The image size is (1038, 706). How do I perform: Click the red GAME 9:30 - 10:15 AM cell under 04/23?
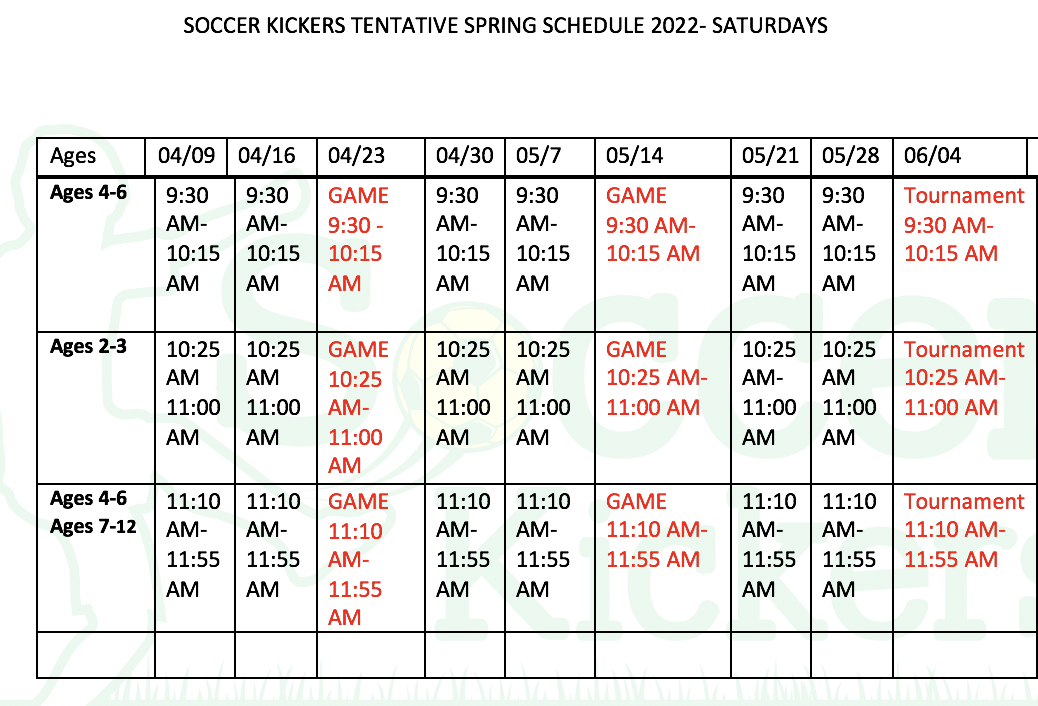pyautogui.click(x=358, y=240)
